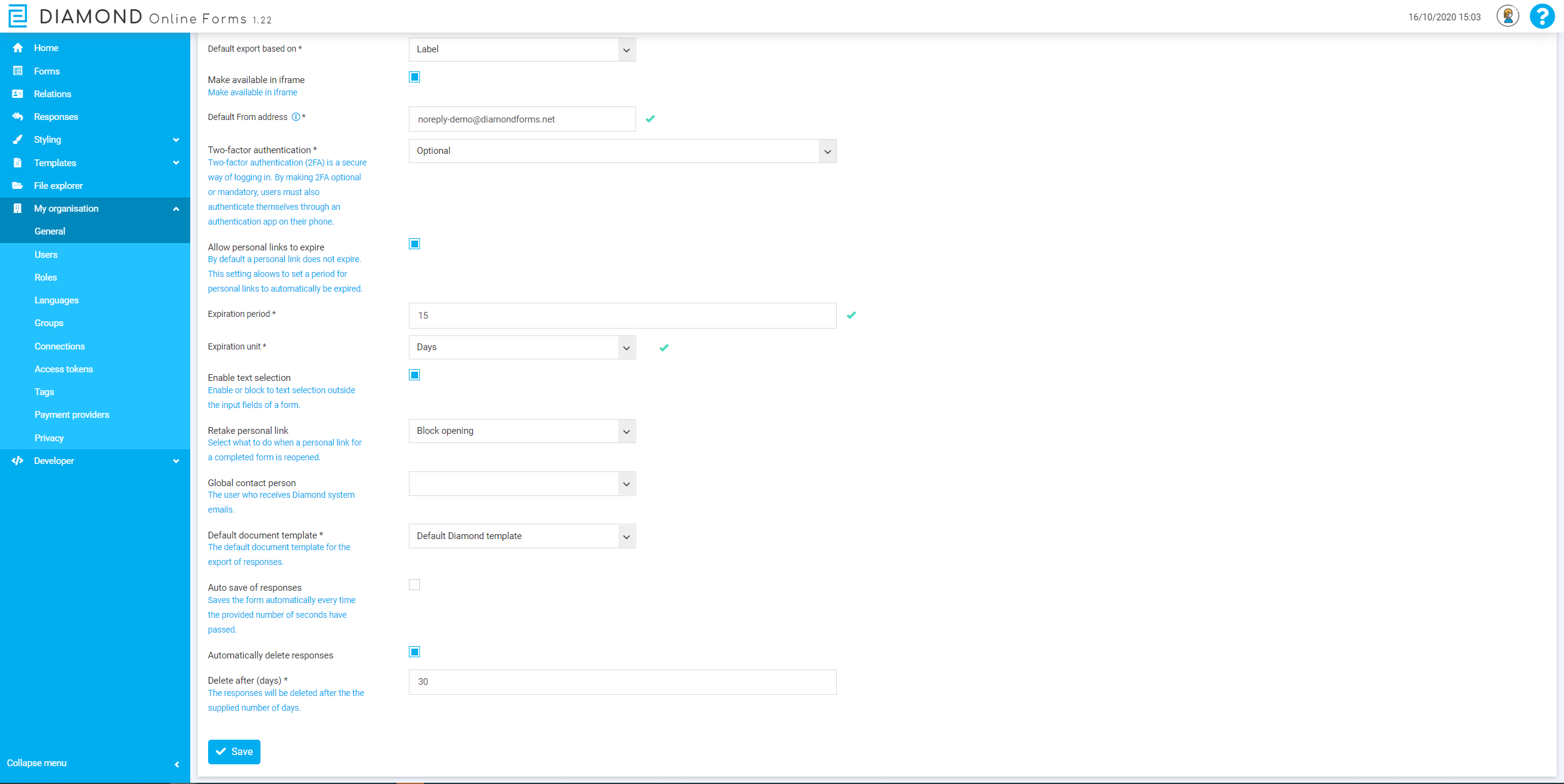Click into the Expiration period field

point(622,316)
